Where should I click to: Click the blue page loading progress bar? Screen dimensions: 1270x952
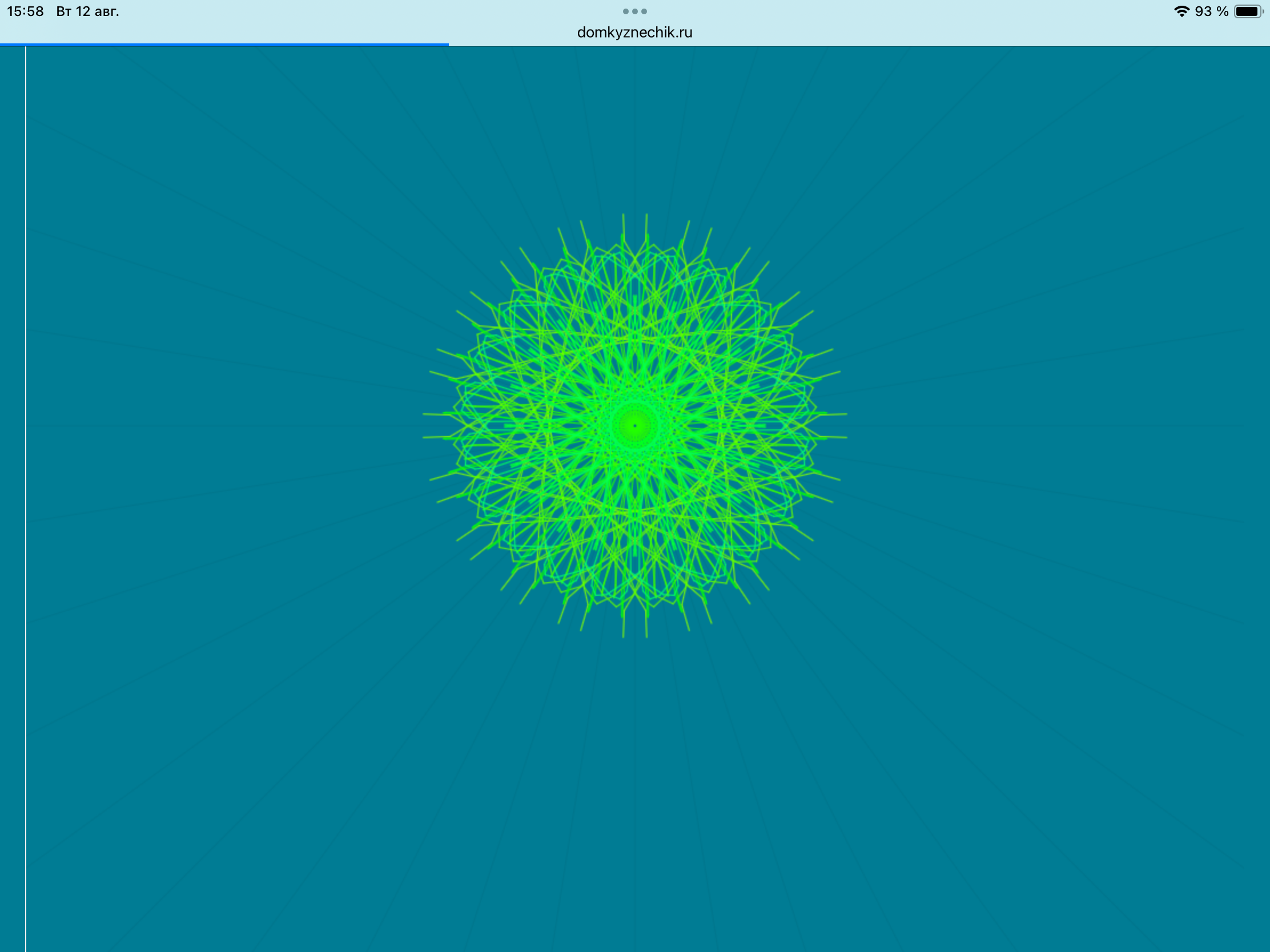[x=224, y=44]
